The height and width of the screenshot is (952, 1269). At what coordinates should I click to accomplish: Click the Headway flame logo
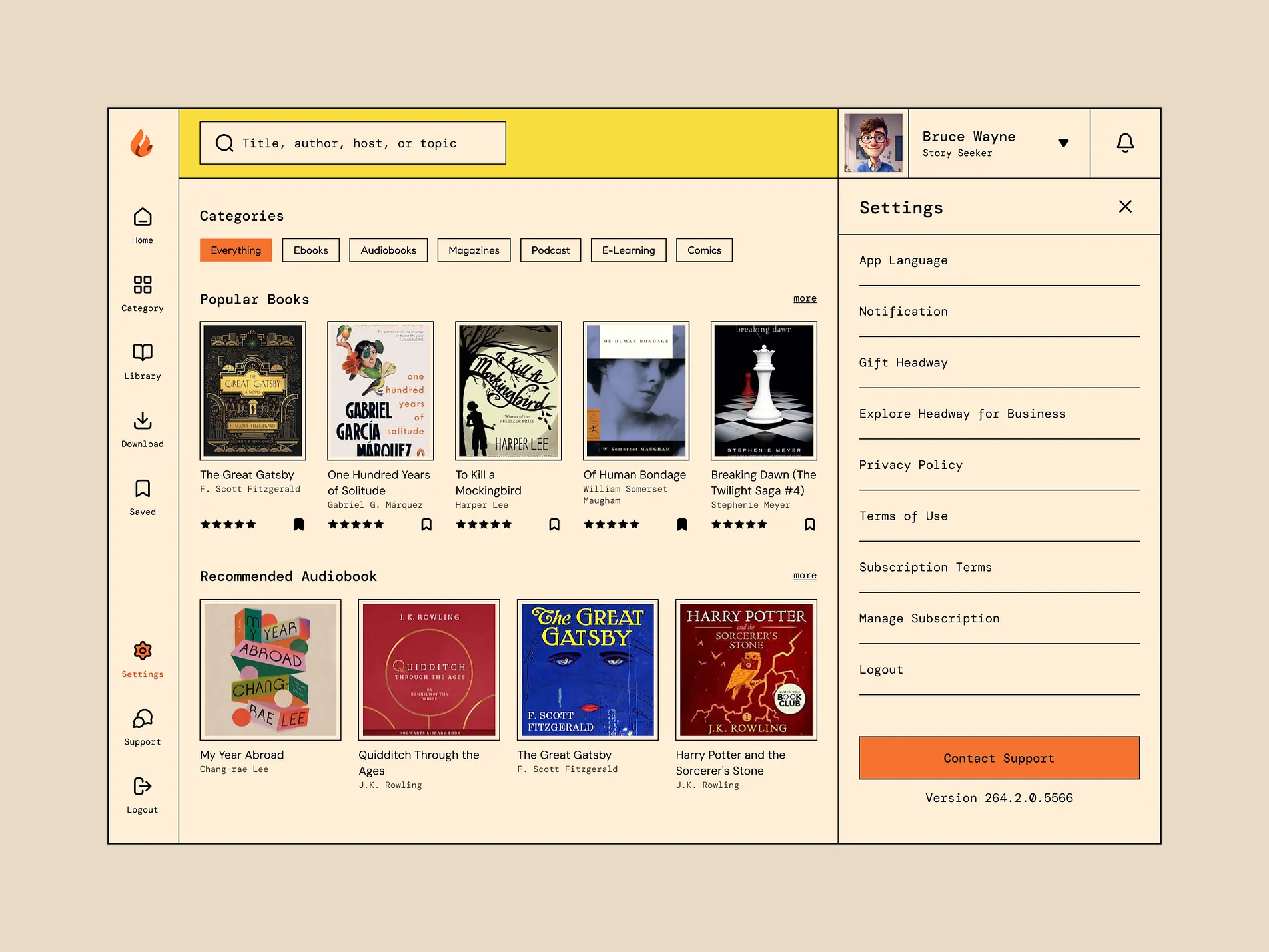[141, 143]
